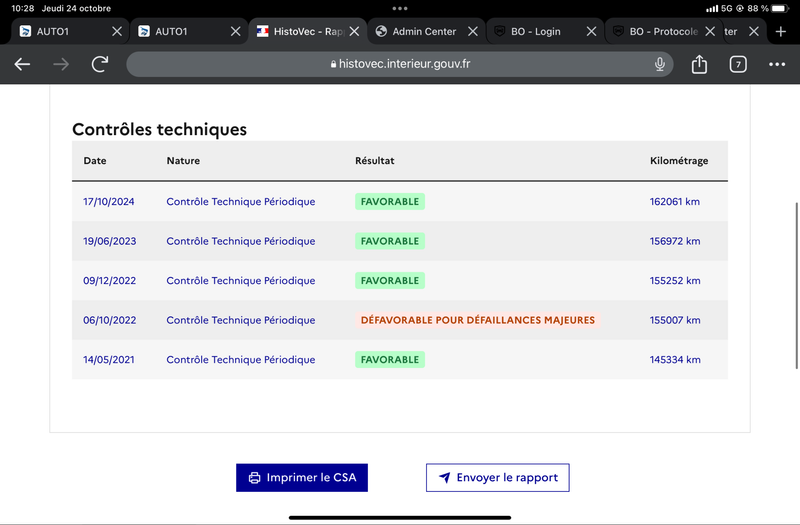Click the DÉFAVORABLE POUR DÉFAILLANCES MAJEURES badge
The image size is (800, 525).
pyautogui.click(x=478, y=320)
